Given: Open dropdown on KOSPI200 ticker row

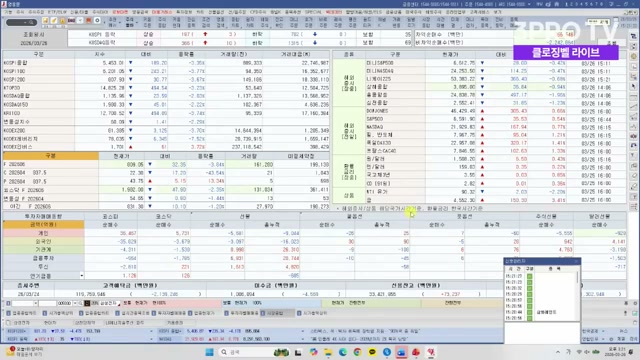Looking at the screenshot, I should point(151,331).
